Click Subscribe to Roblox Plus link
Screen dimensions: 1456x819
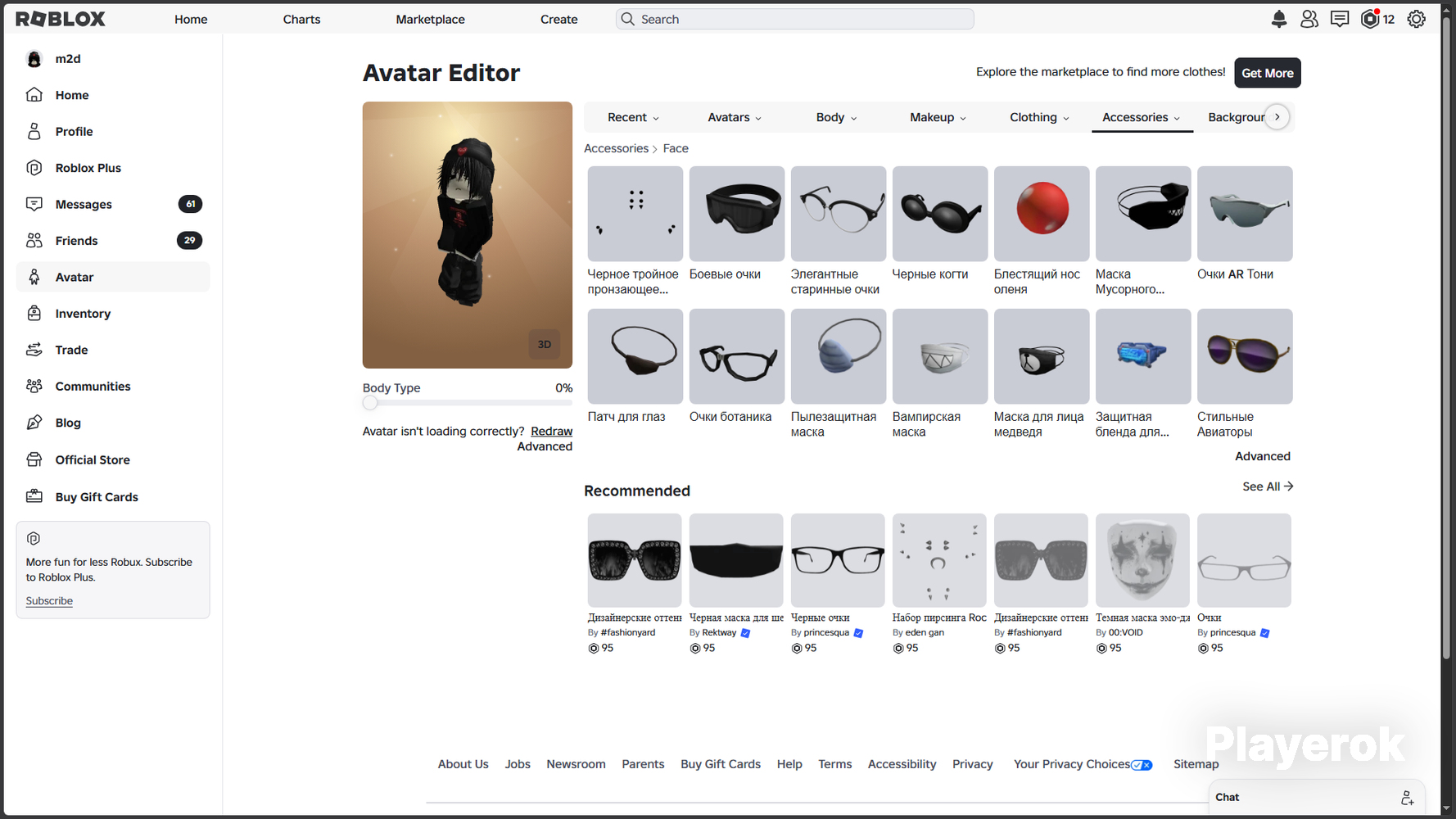(x=49, y=601)
